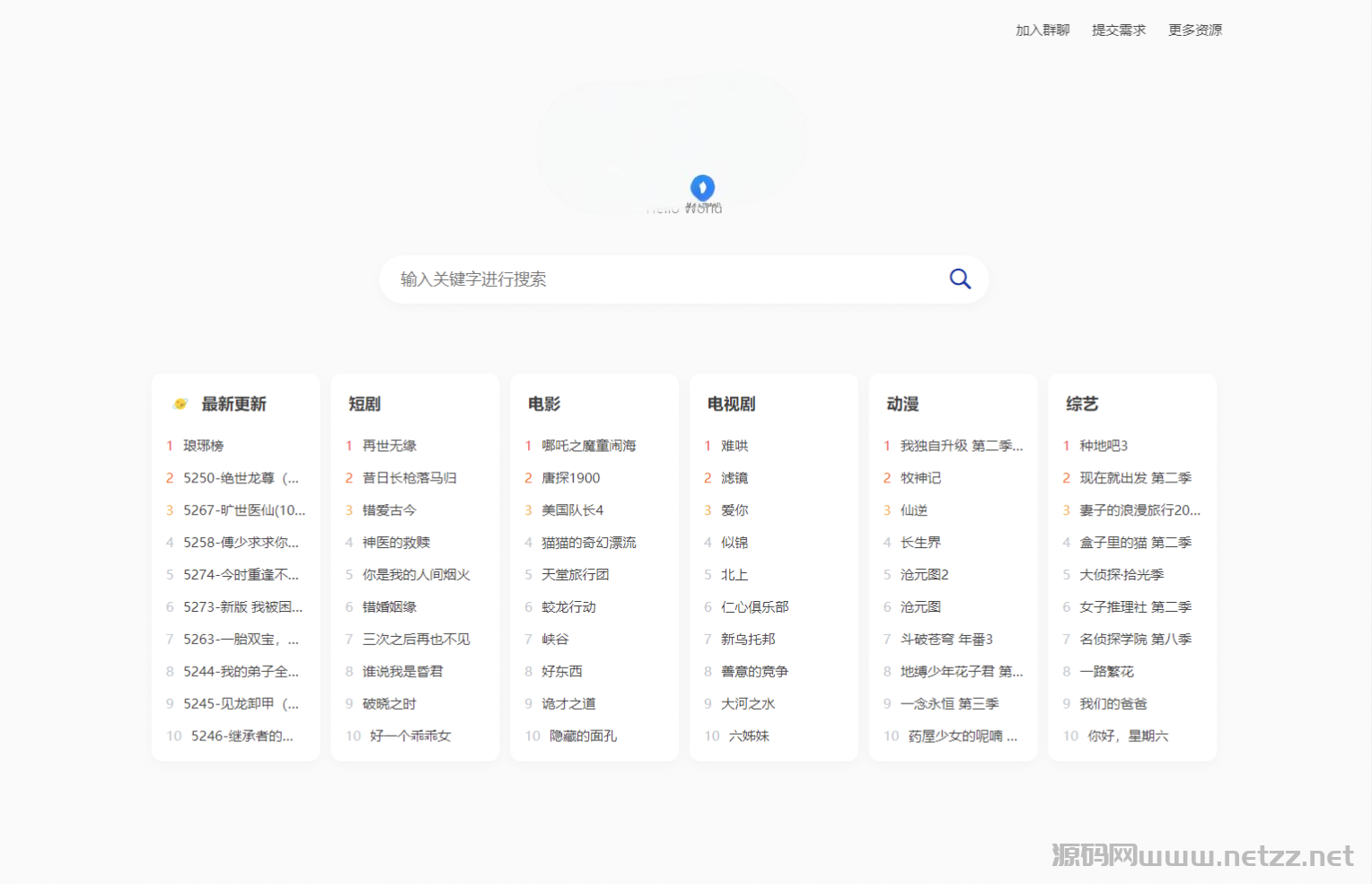The width and height of the screenshot is (1372, 884).
Task: Open movie 隐藏的面孔
Action: 584,737
